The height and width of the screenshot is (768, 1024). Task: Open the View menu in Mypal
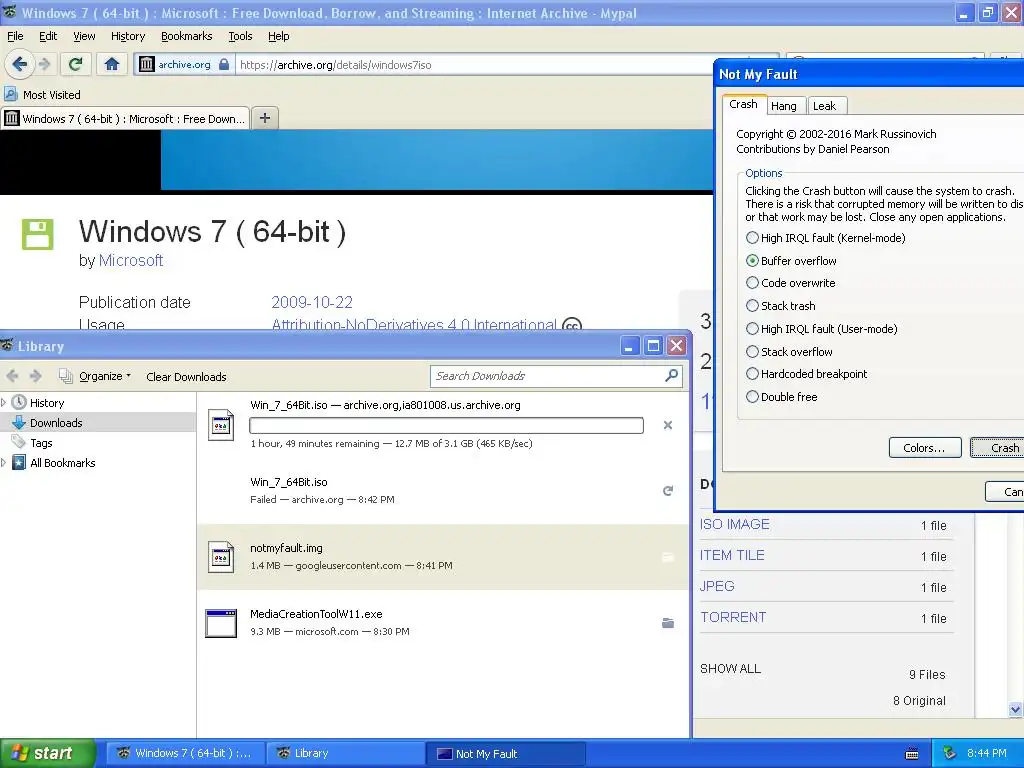(x=84, y=36)
